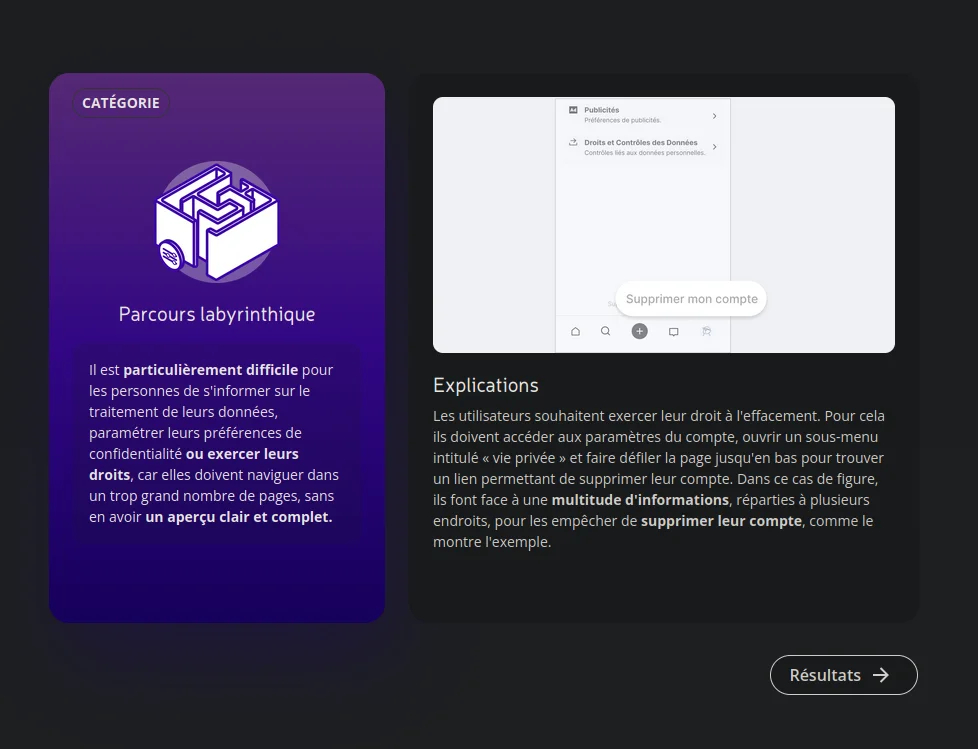Click the labyrinth maze illustration
This screenshot has width=978, height=749.
click(x=217, y=221)
